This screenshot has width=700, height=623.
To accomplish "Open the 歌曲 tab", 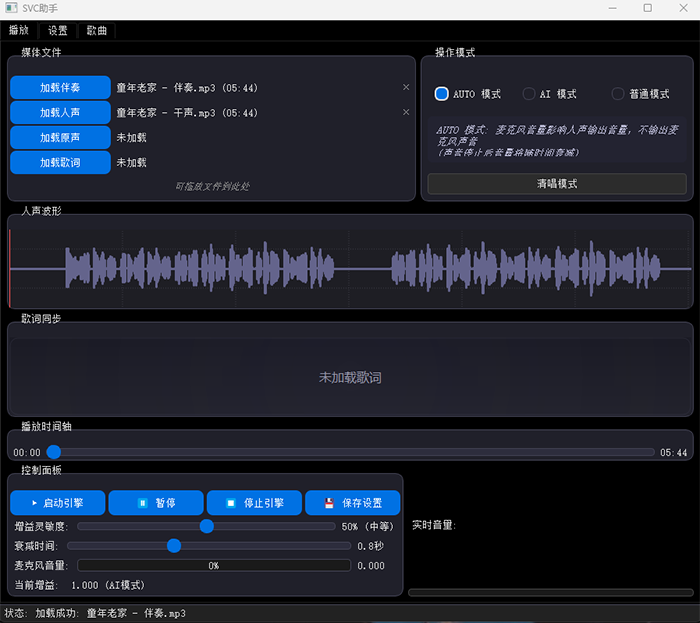I will pyautogui.click(x=97, y=31).
